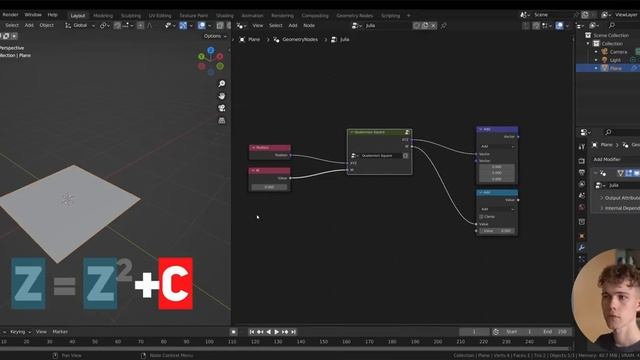Open the Scene properties tab icon
This screenshot has width=640, height=360.
click(x=582, y=195)
